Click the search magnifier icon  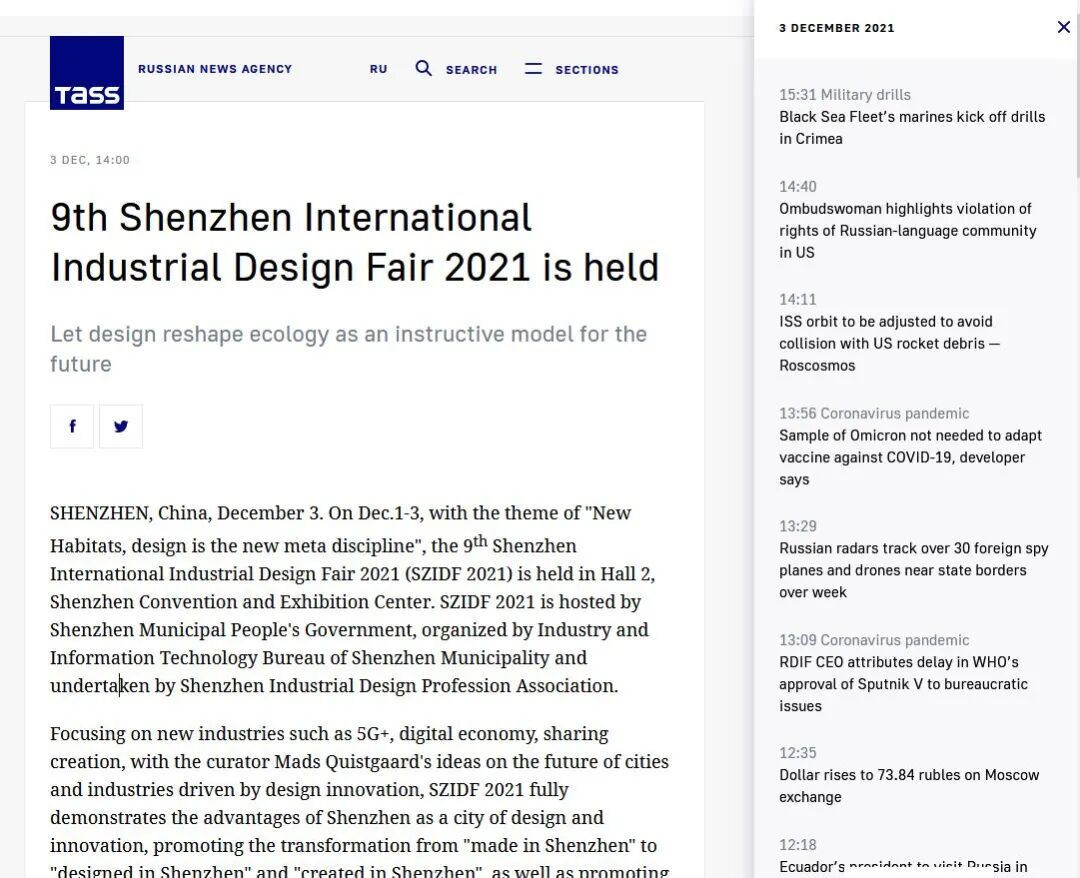[424, 68]
